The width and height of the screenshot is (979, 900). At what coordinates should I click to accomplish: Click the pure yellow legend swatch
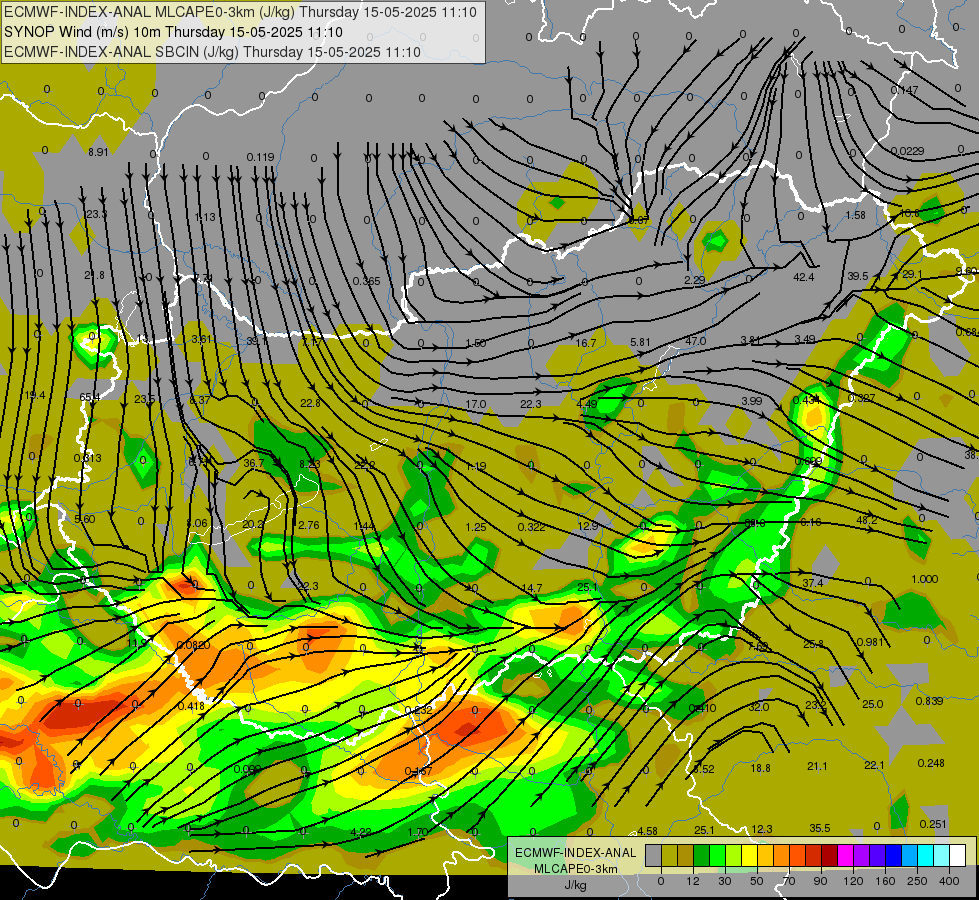749,855
